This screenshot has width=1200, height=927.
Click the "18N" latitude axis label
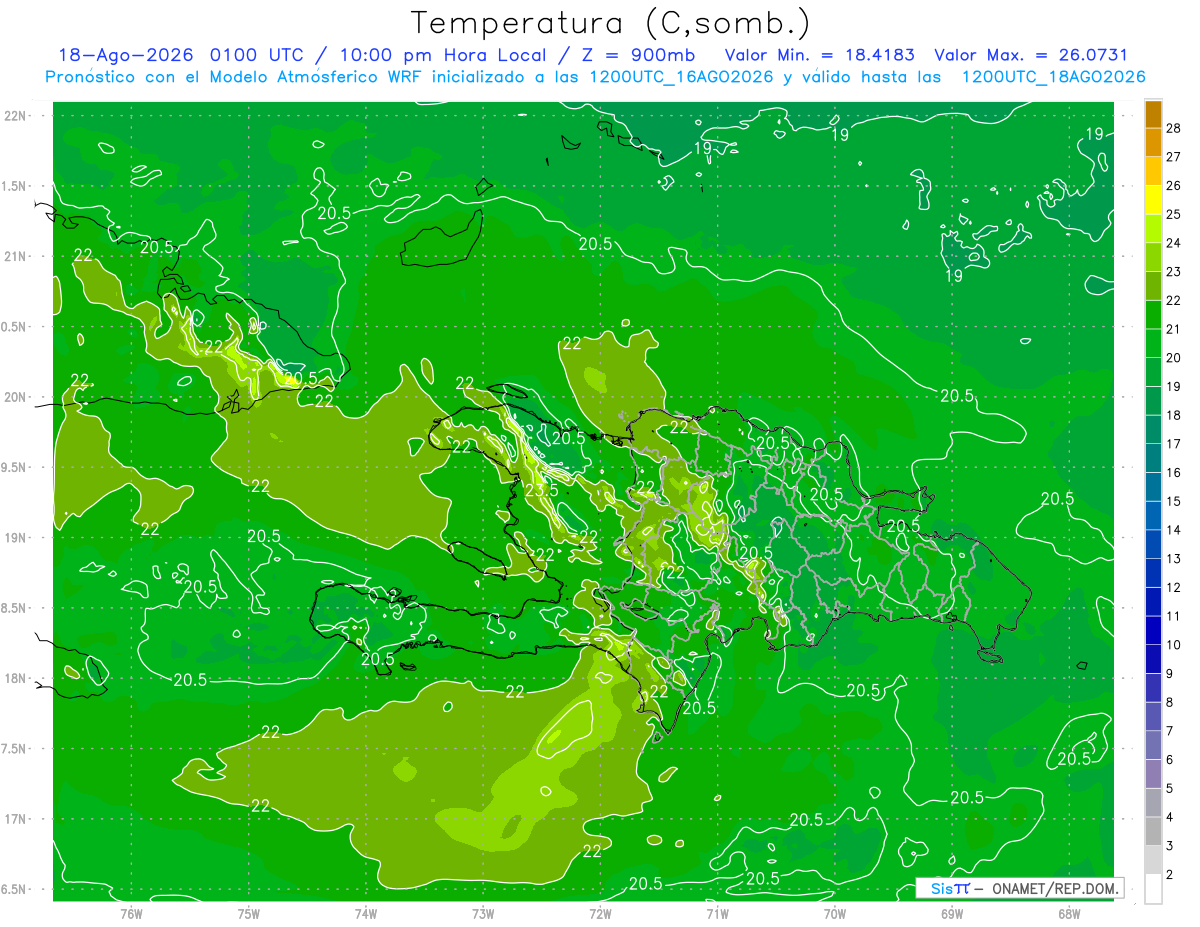(x=15, y=679)
